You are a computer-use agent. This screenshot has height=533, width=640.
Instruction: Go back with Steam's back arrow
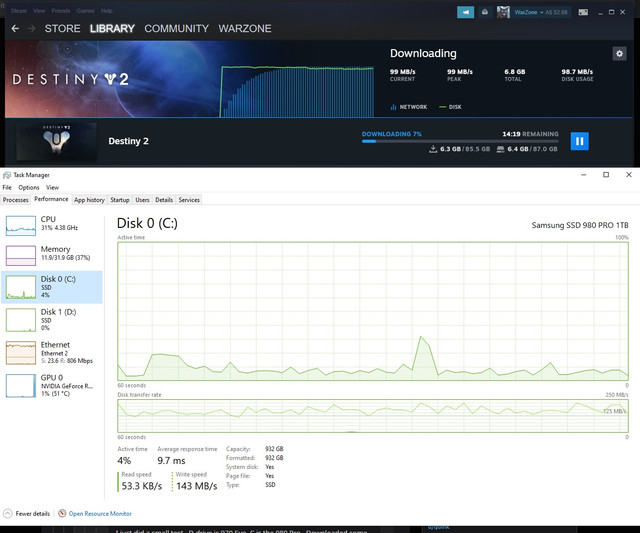[15, 29]
